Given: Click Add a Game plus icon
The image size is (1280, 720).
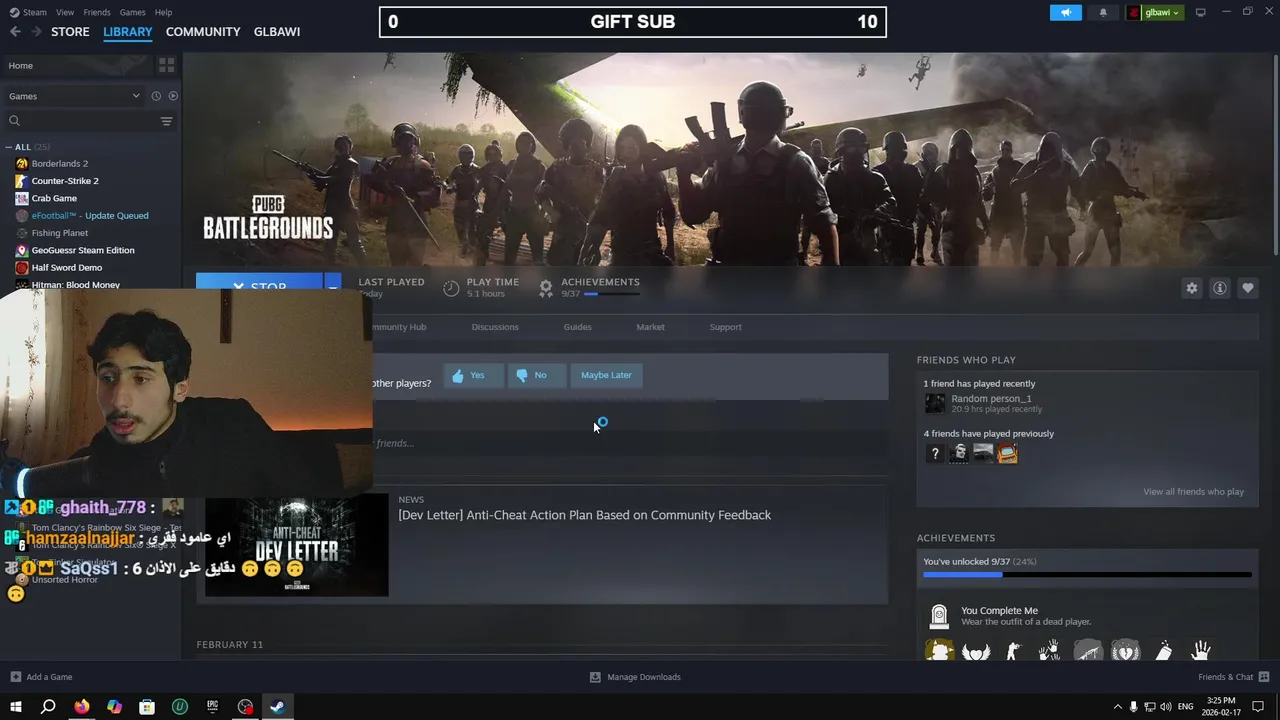Looking at the screenshot, I should (16, 677).
